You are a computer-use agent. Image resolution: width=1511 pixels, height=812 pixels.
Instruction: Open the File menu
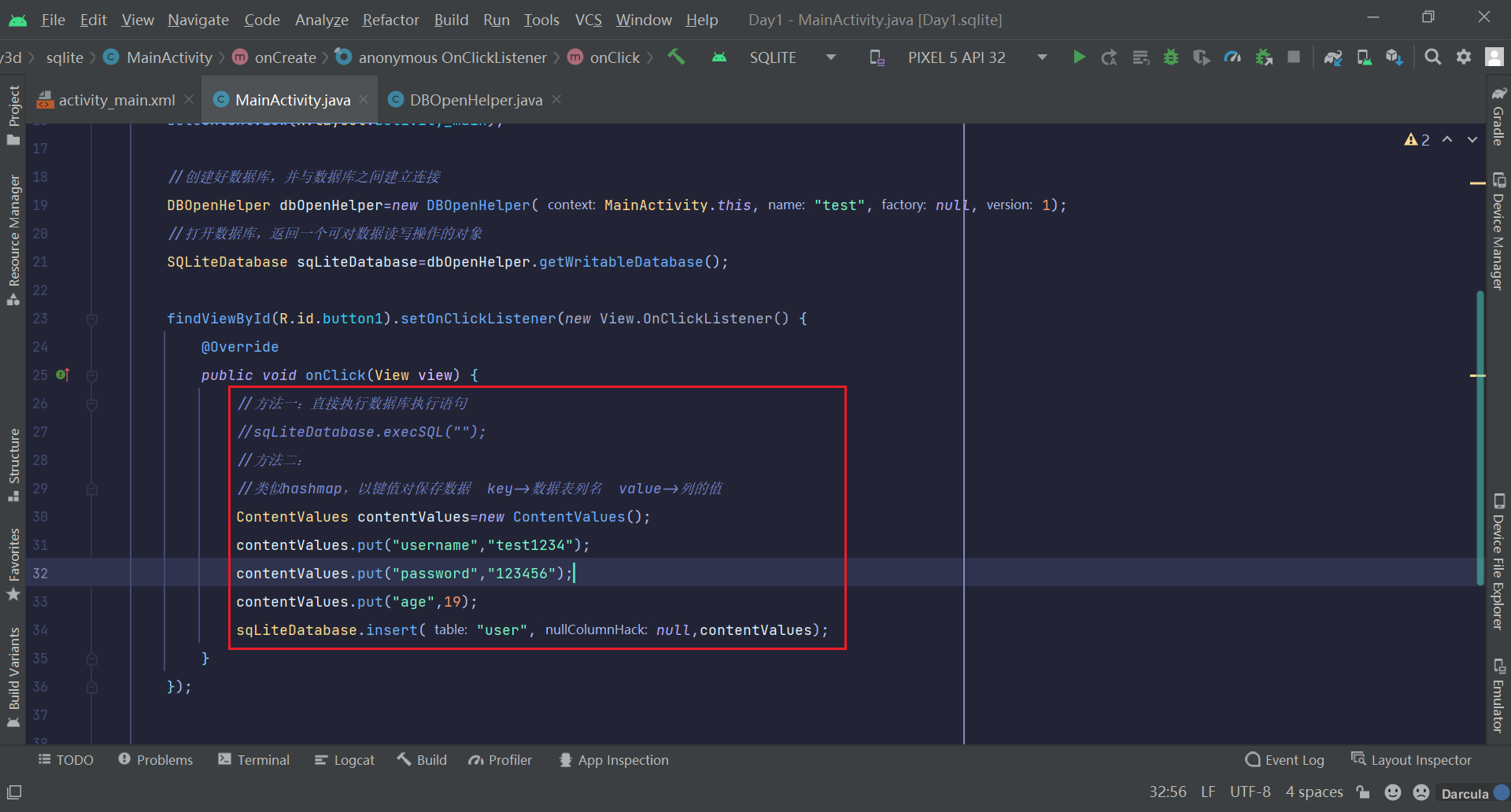(53, 20)
